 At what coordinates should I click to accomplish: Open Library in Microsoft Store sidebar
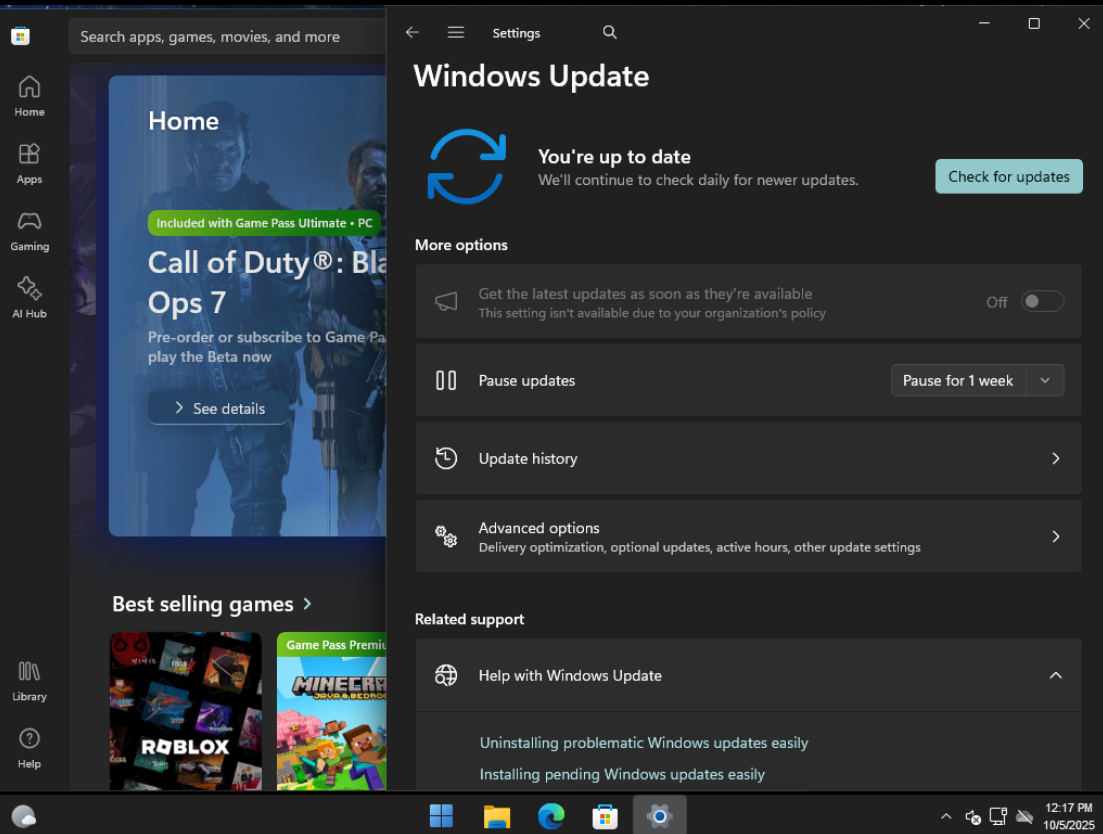tap(30, 681)
